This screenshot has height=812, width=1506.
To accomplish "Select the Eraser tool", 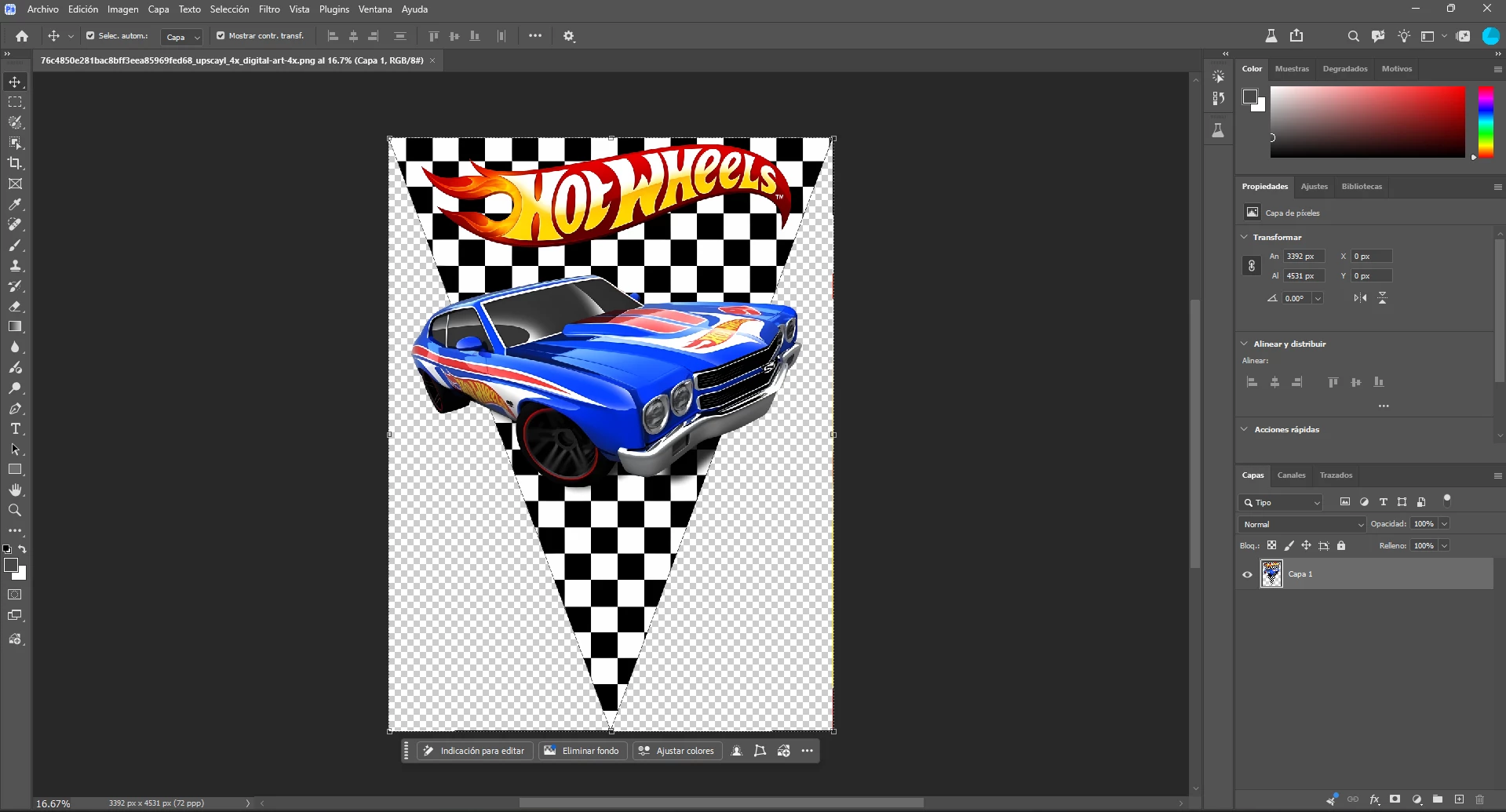I will point(15,307).
